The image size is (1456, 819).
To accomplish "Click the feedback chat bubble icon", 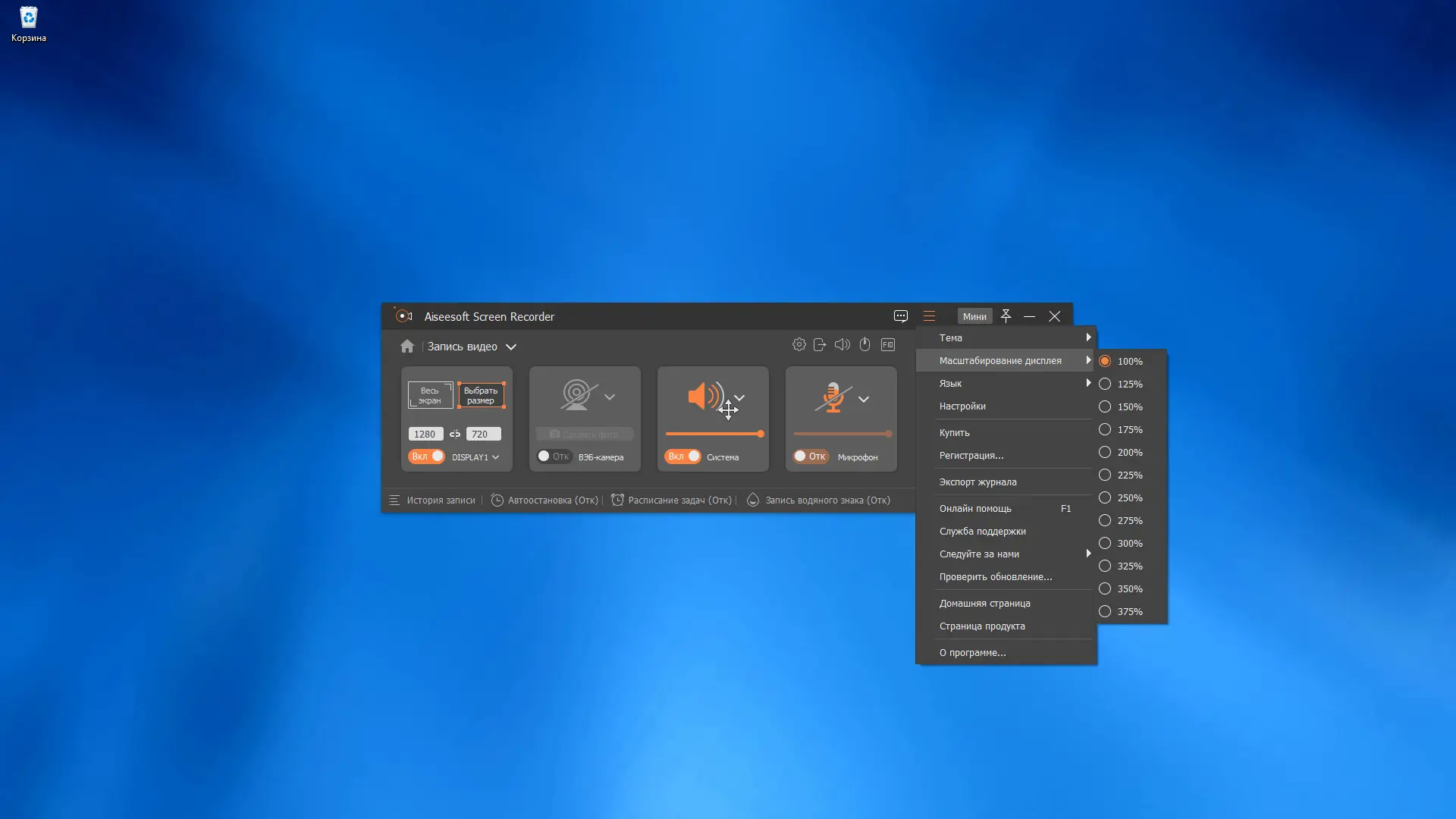I will click(x=900, y=316).
